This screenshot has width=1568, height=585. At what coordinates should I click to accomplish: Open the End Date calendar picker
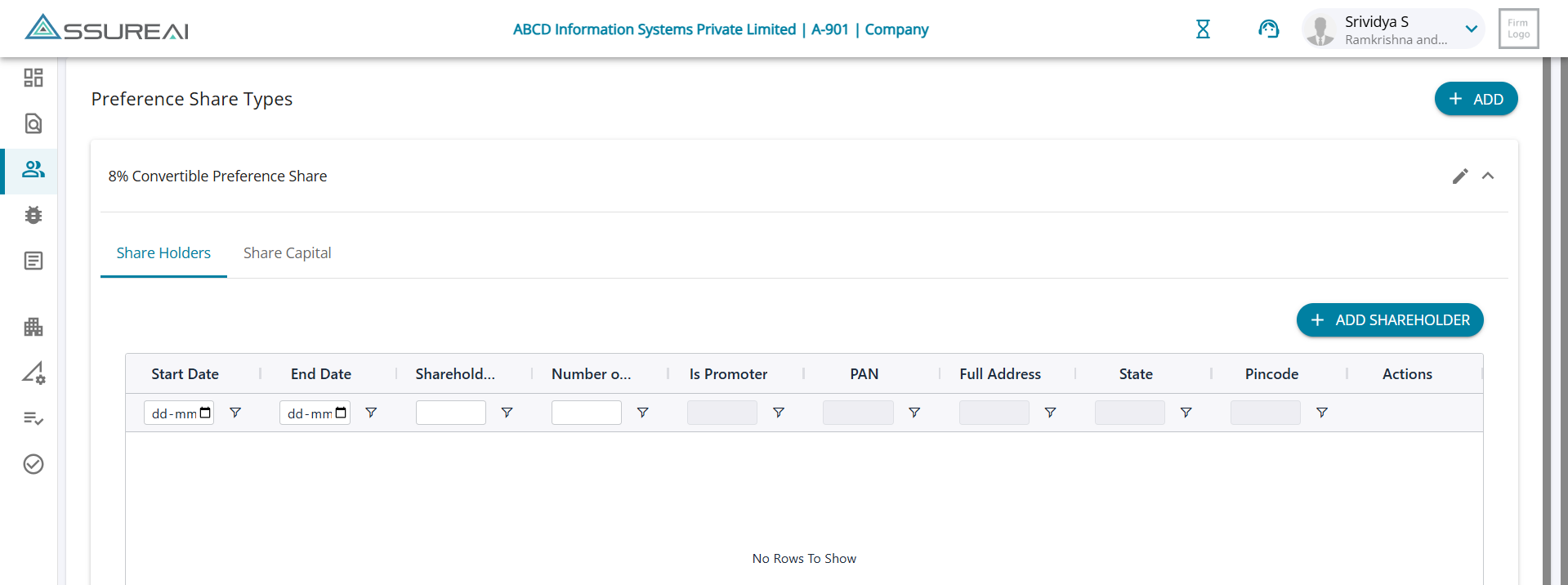341,413
